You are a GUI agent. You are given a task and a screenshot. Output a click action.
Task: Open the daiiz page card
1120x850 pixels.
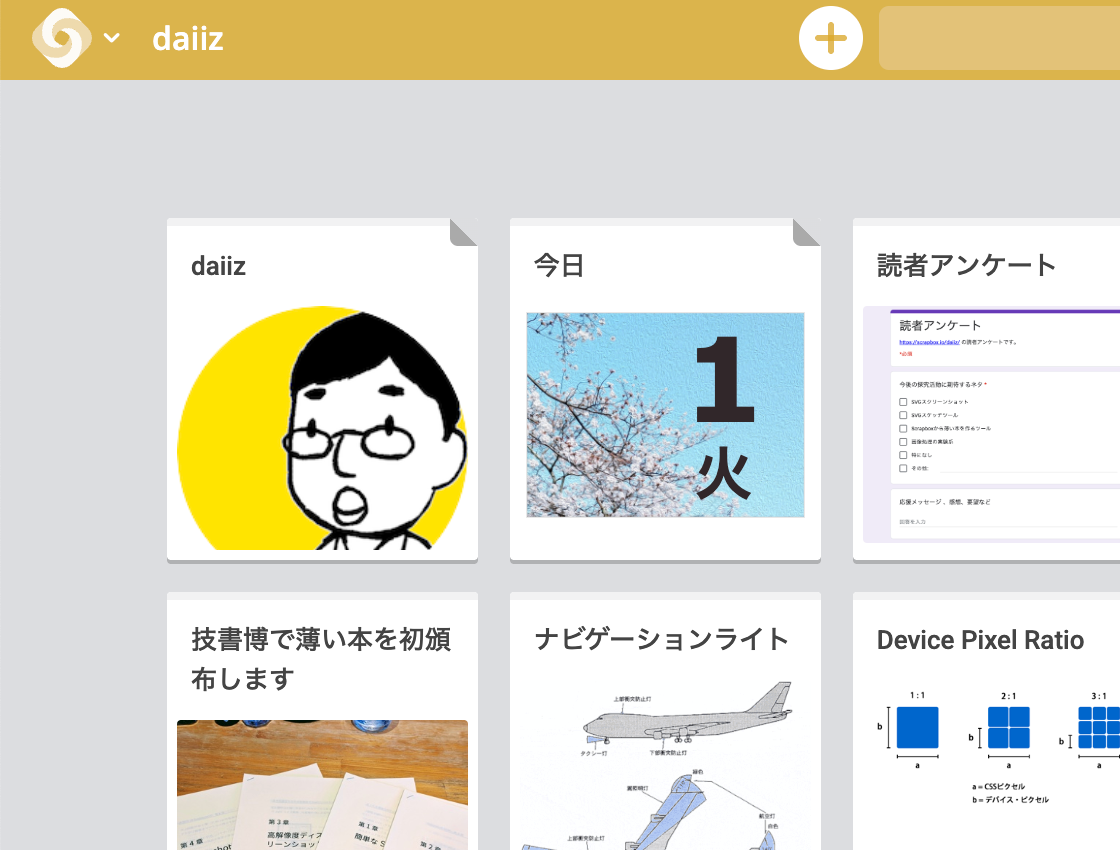click(x=322, y=390)
